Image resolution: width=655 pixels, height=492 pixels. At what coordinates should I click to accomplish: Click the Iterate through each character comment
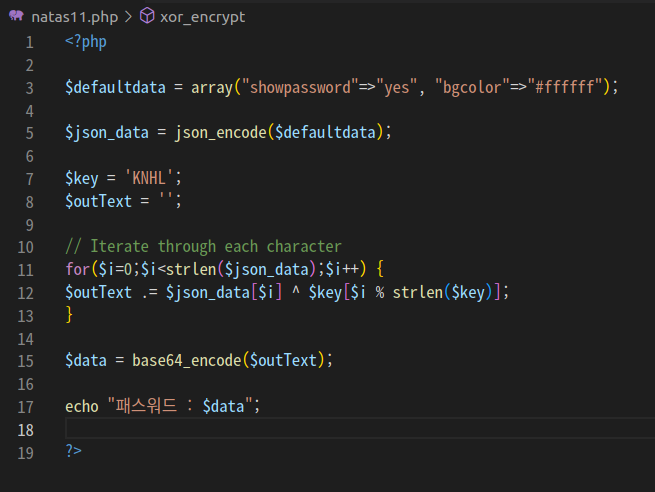[203, 246]
